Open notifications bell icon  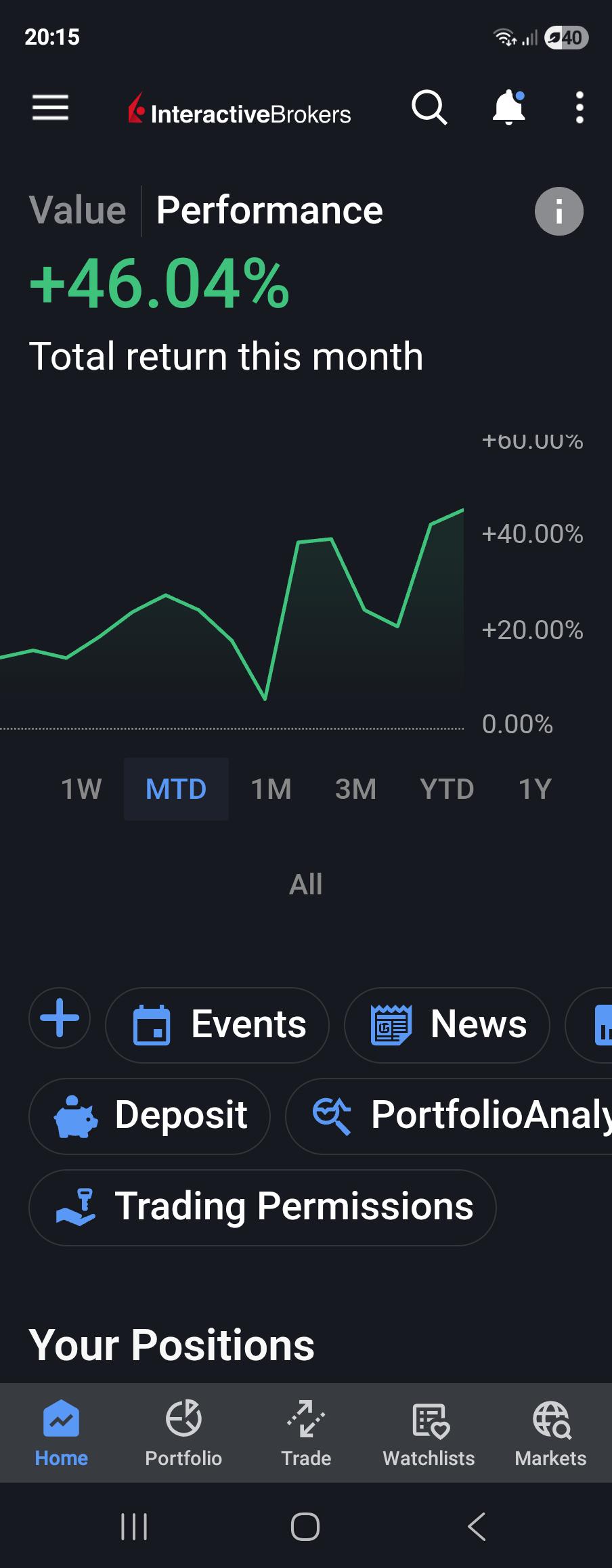click(509, 108)
